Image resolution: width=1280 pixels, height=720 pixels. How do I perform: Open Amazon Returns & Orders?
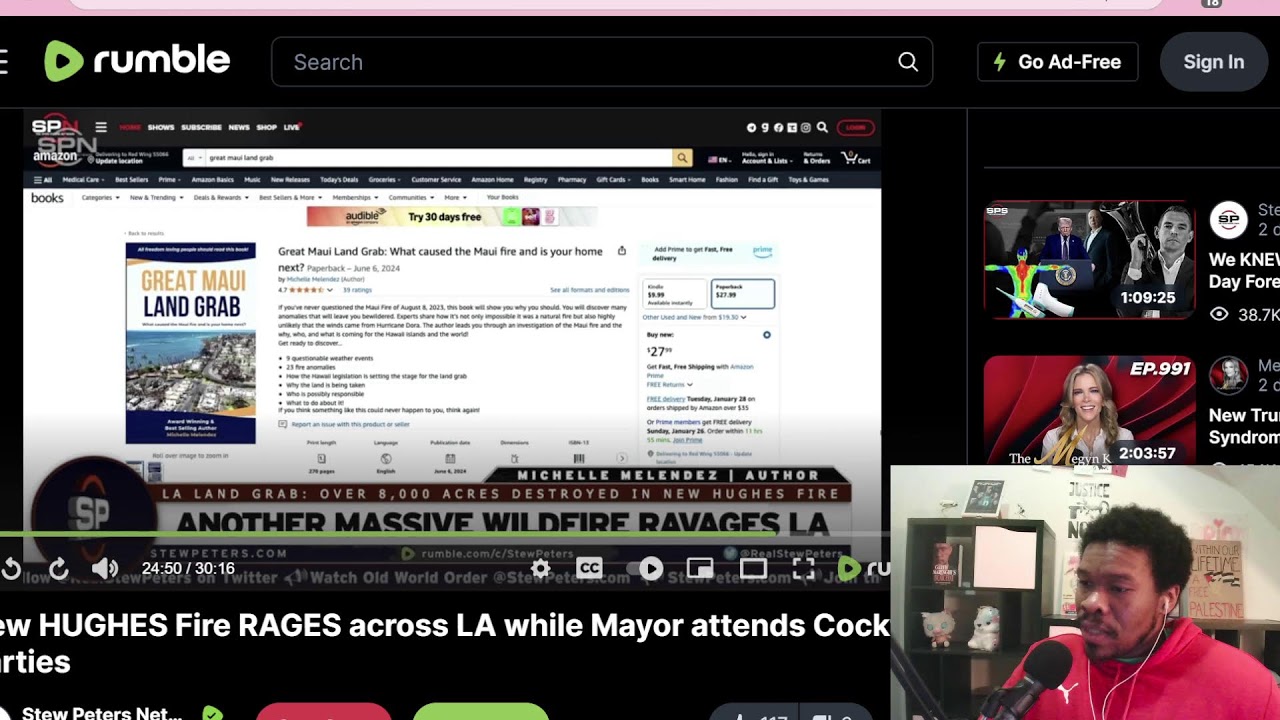[817, 158]
